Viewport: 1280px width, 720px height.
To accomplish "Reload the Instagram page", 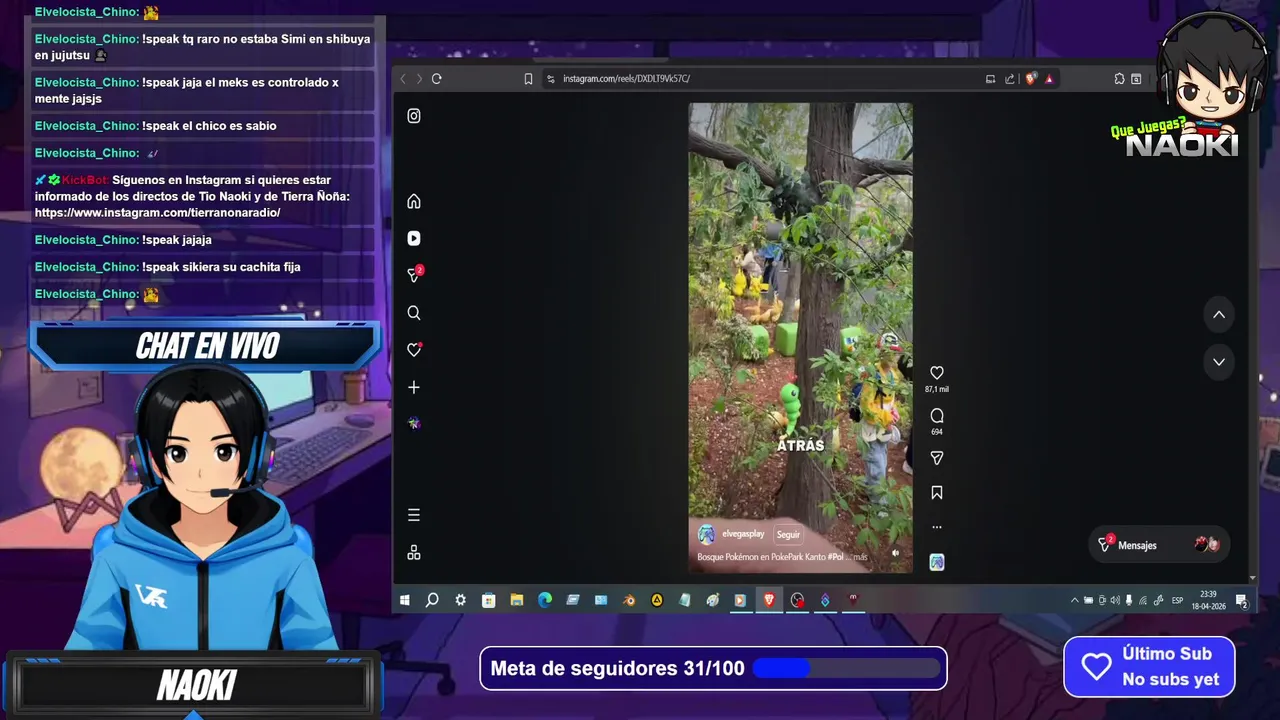I will (437, 79).
